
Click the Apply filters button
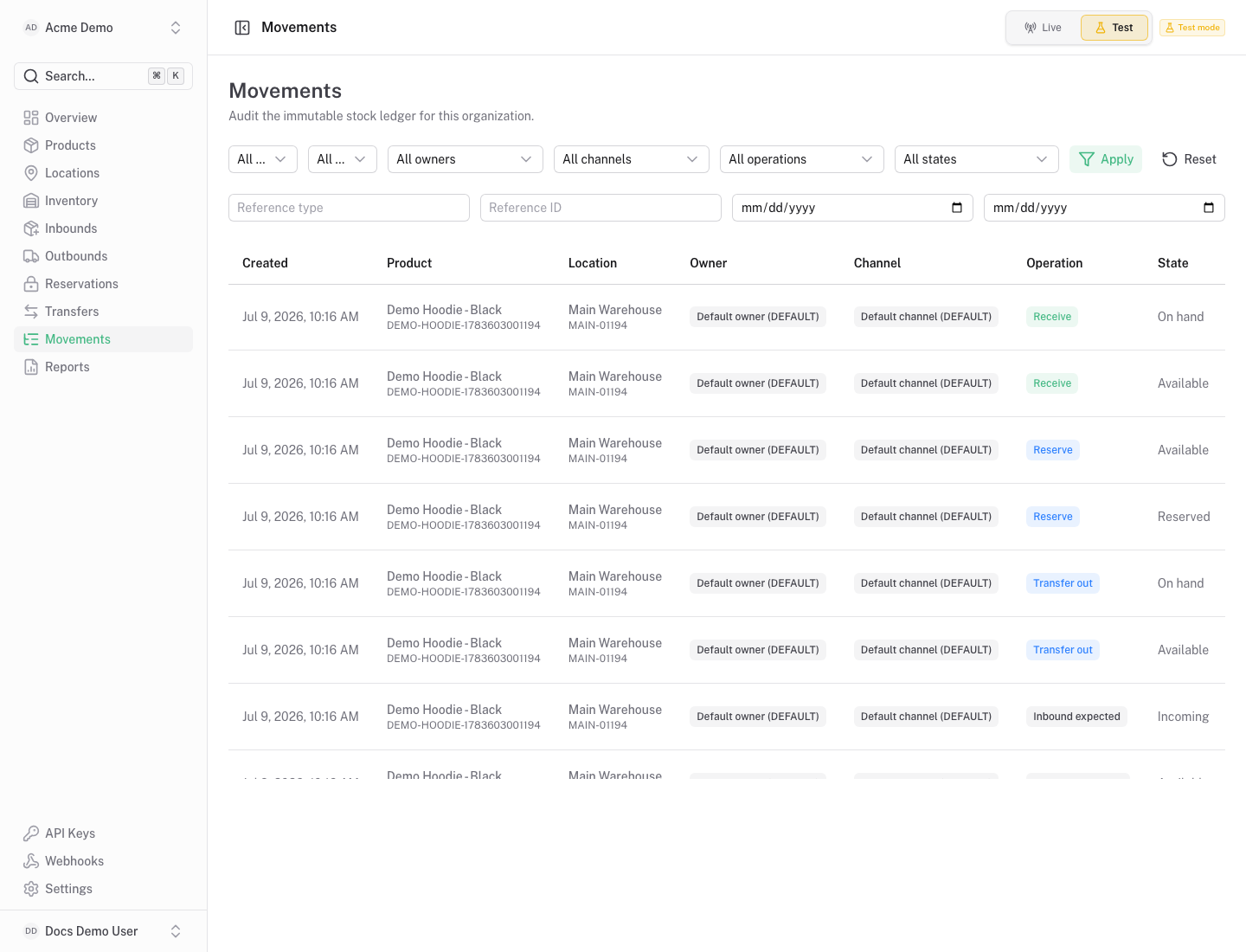[1106, 159]
